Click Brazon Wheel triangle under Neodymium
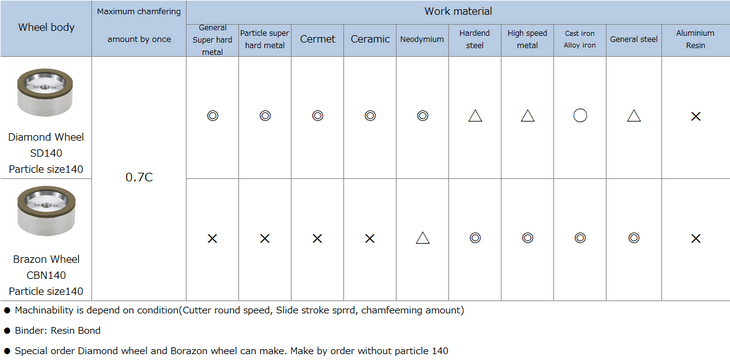This screenshot has height=364, width=730. click(x=422, y=238)
